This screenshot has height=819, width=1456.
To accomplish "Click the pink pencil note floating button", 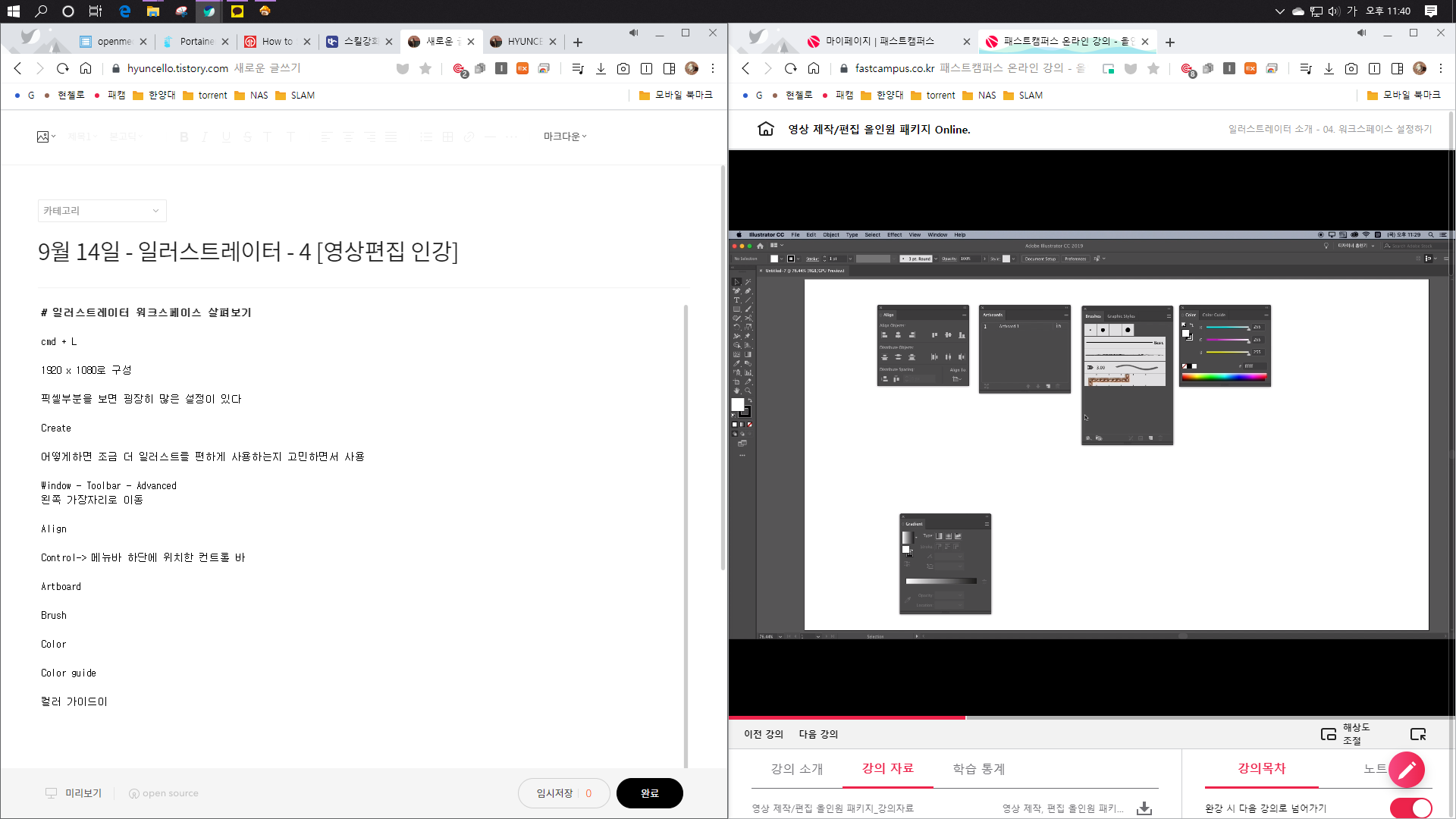I will click(1407, 770).
